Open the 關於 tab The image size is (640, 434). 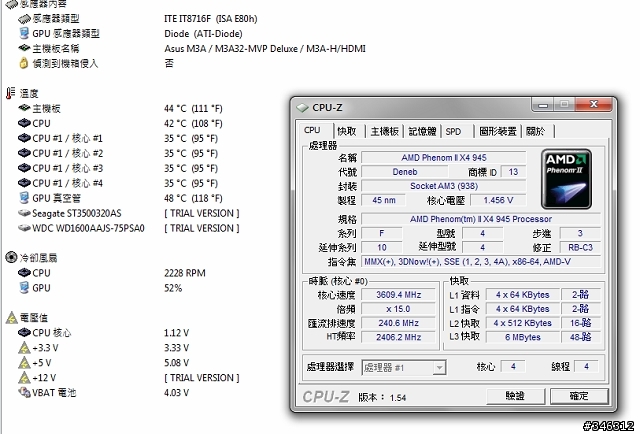pyautogui.click(x=536, y=131)
